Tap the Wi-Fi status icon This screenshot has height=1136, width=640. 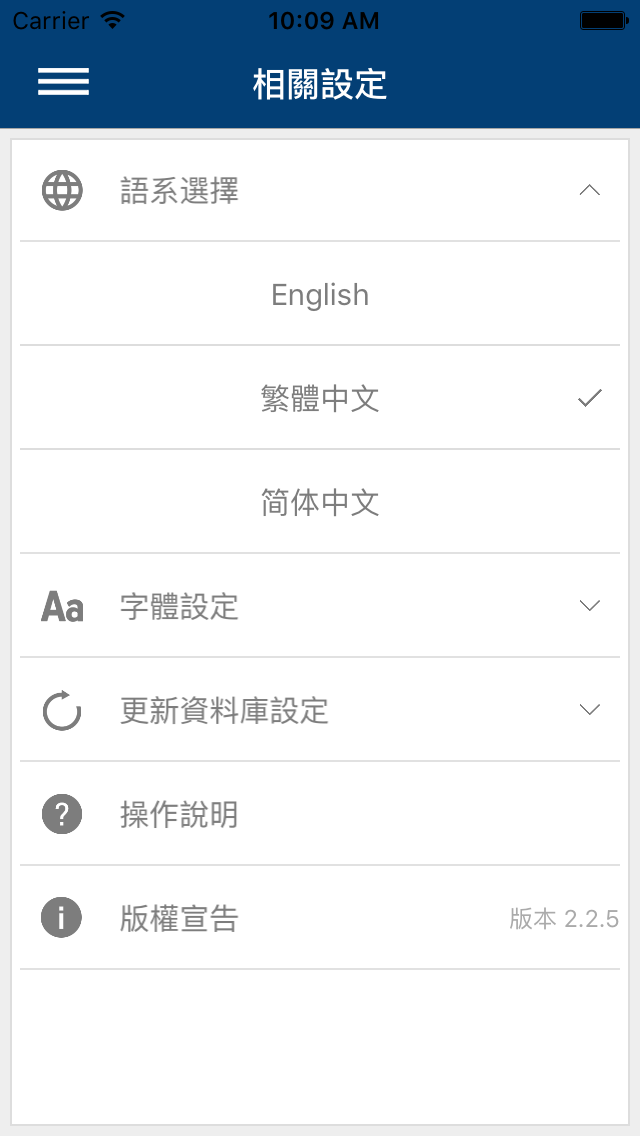point(113,20)
